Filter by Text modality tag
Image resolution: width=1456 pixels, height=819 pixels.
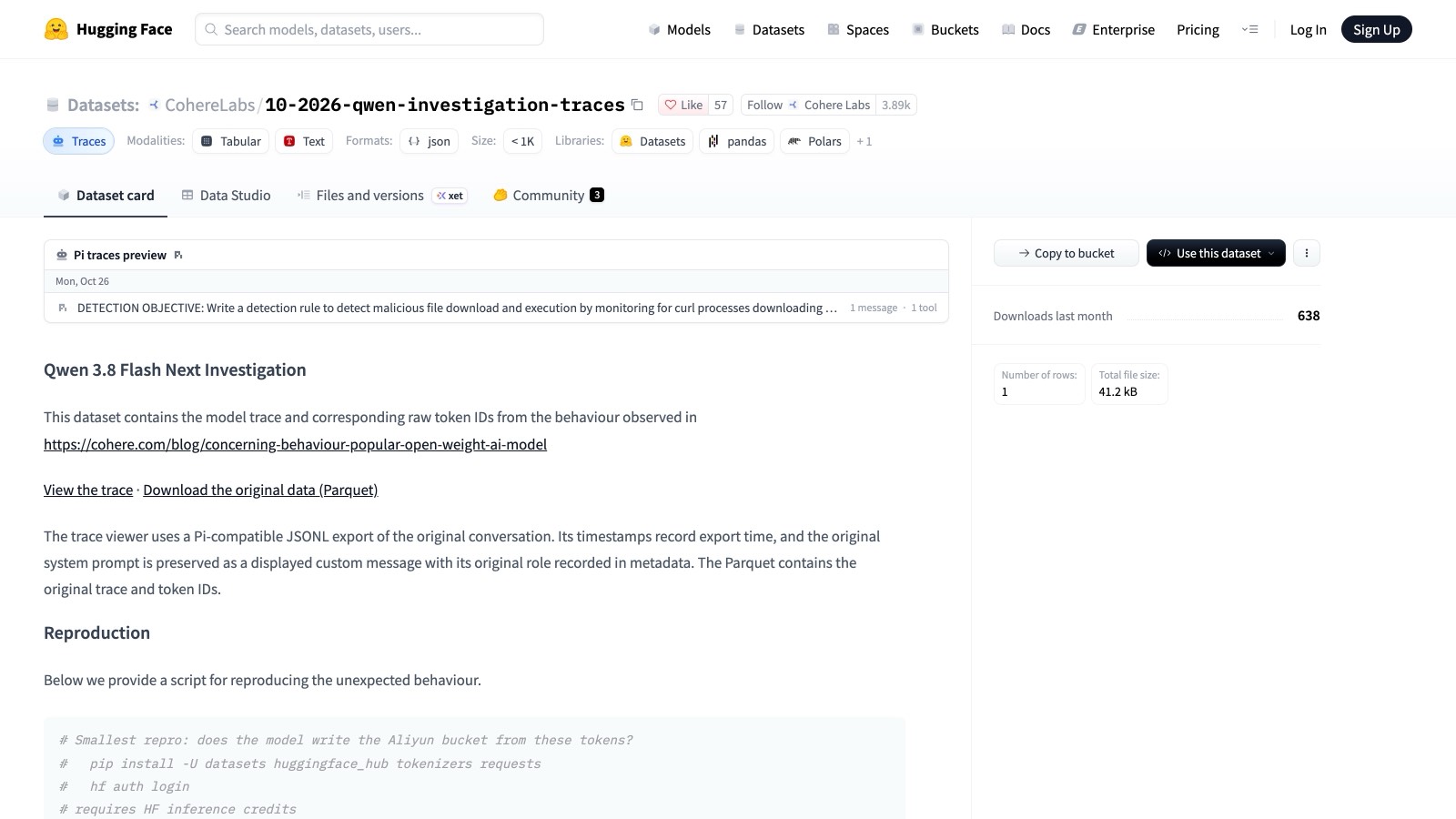pos(304,141)
